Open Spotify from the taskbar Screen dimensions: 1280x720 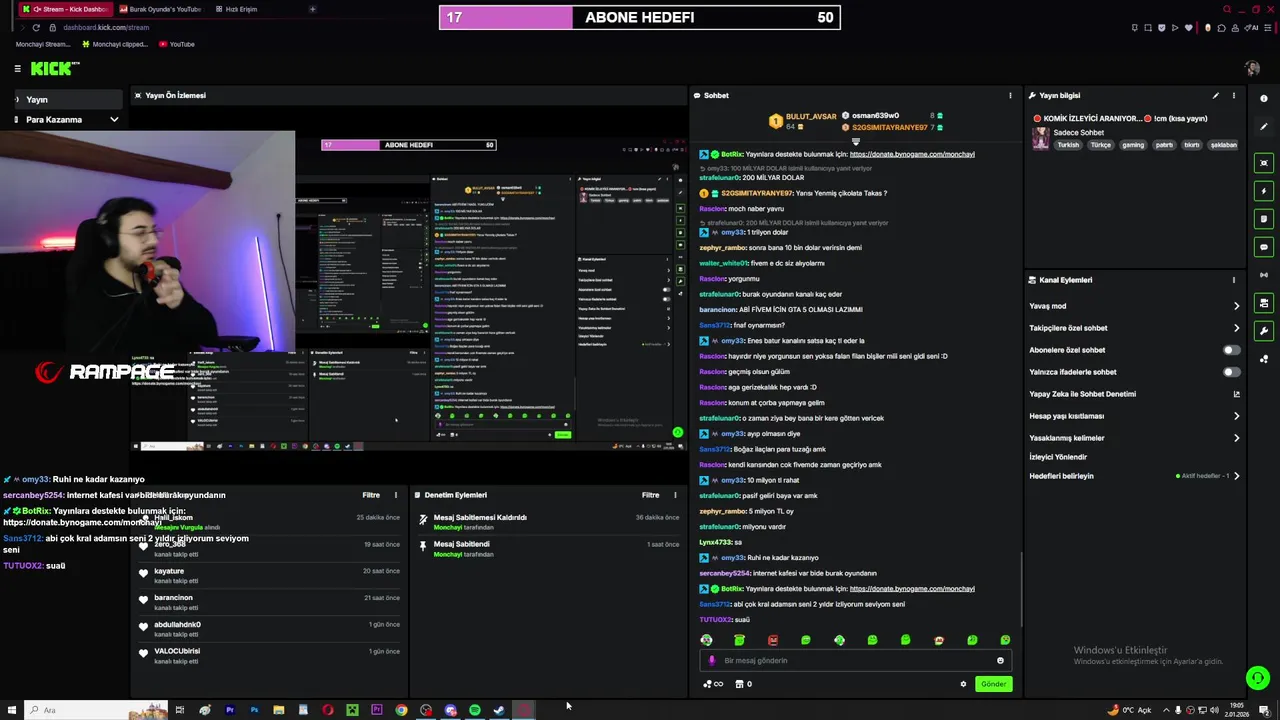(475, 710)
